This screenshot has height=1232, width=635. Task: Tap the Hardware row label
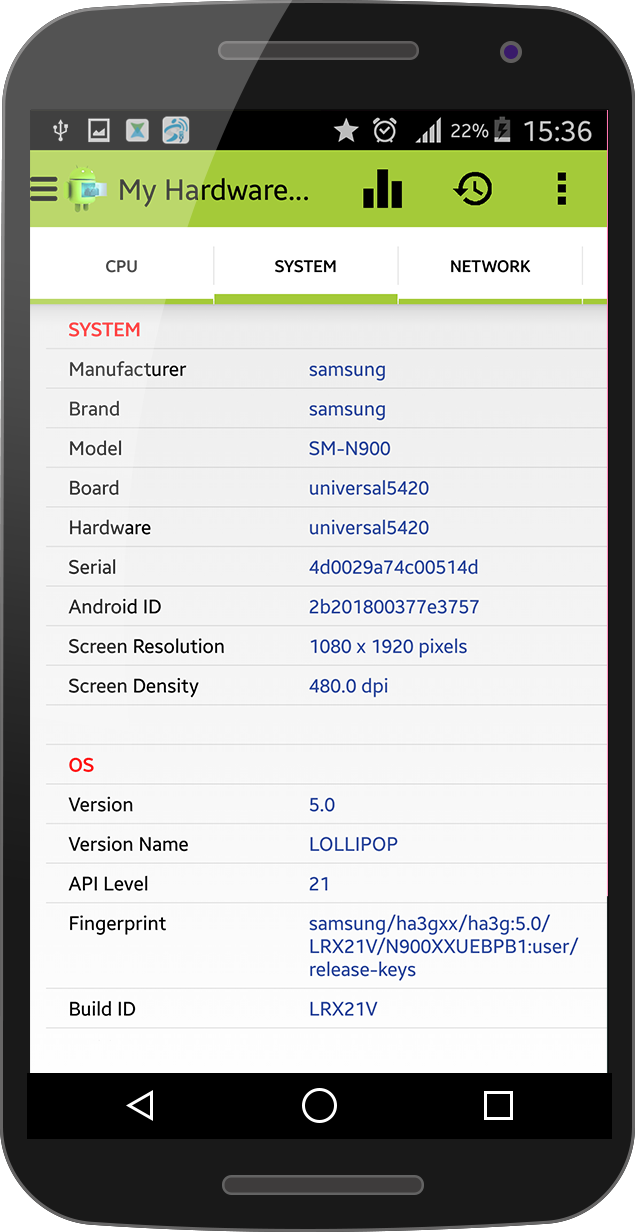[110, 528]
